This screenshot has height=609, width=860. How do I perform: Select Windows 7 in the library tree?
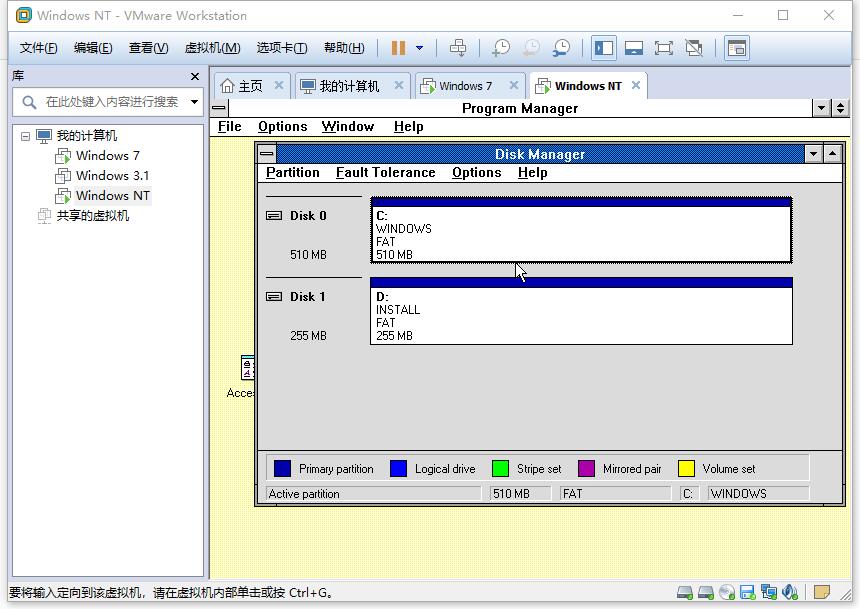point(108,156)
